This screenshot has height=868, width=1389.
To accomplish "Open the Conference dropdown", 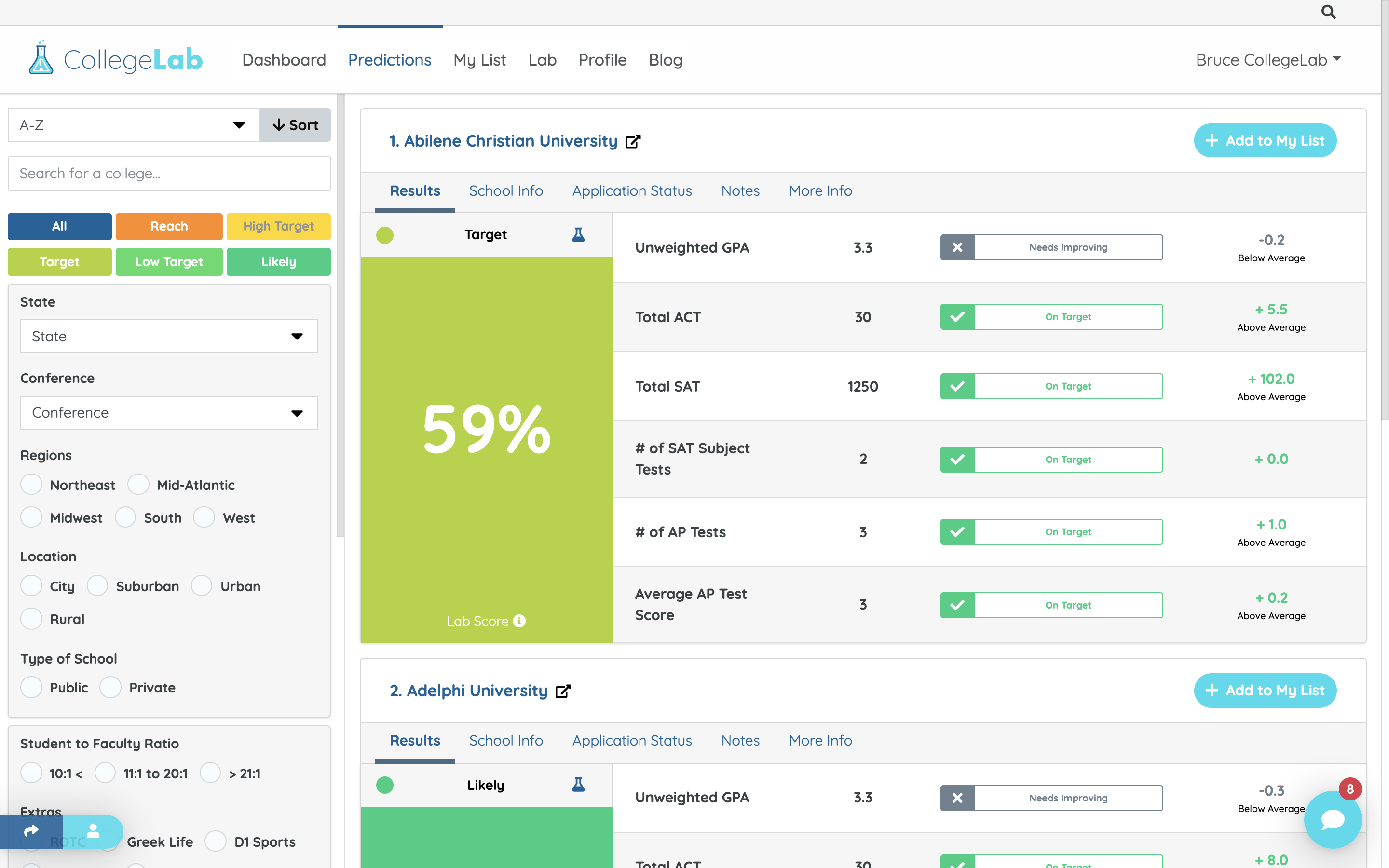I will [x=169, y=413].
